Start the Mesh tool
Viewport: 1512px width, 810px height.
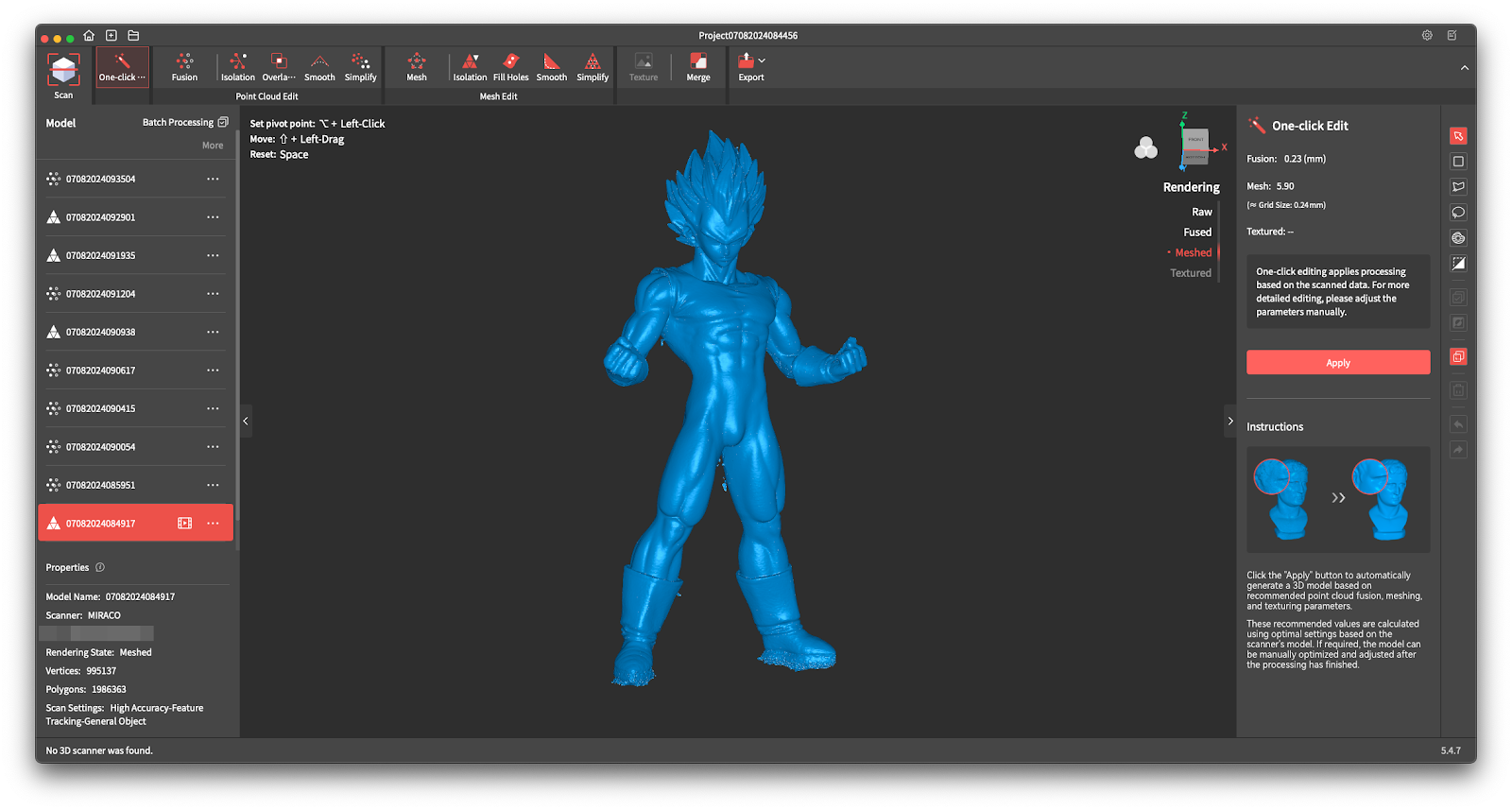point(417,68)
